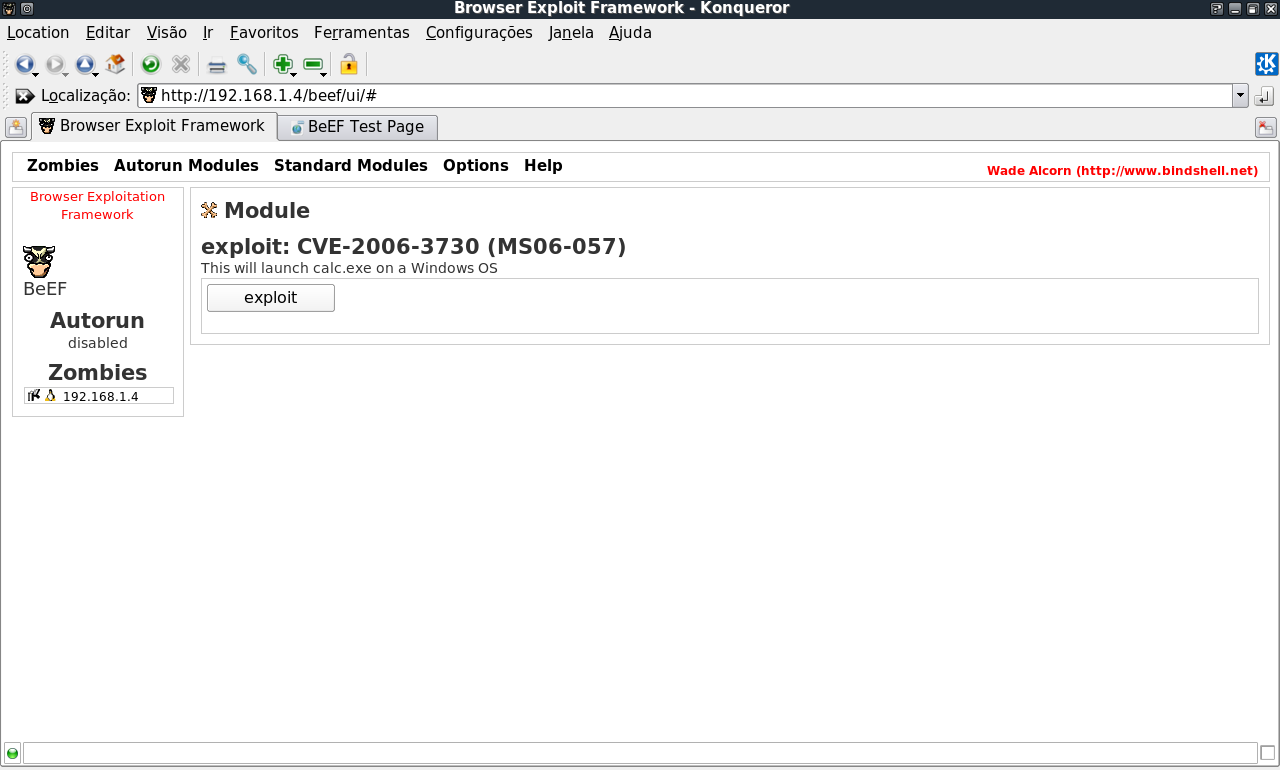The width and height of the screenshot is (1280, 770).
Task: Click the padlock security icon
Action: [x=349, y=65]
